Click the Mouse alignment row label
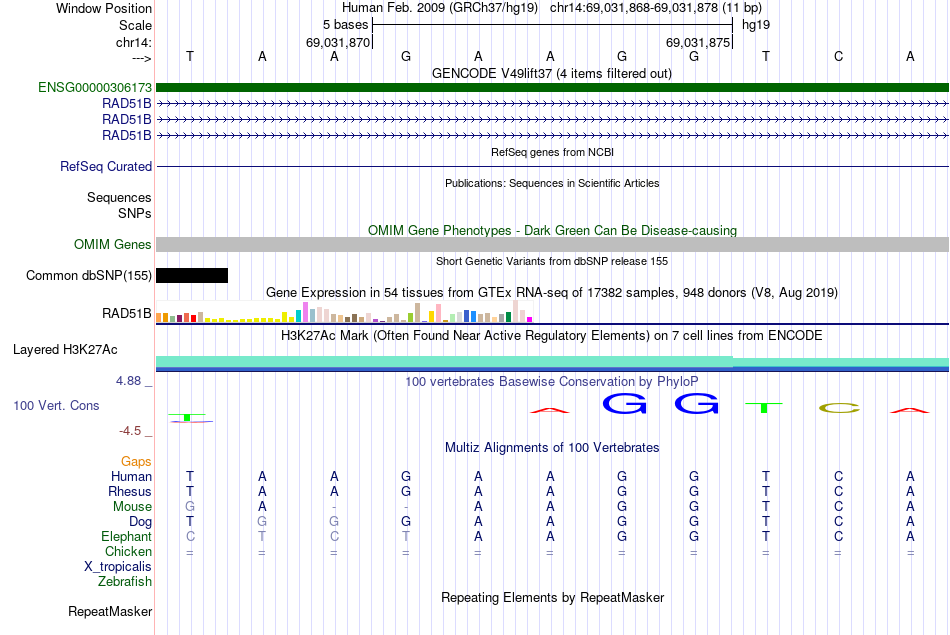 132,507
